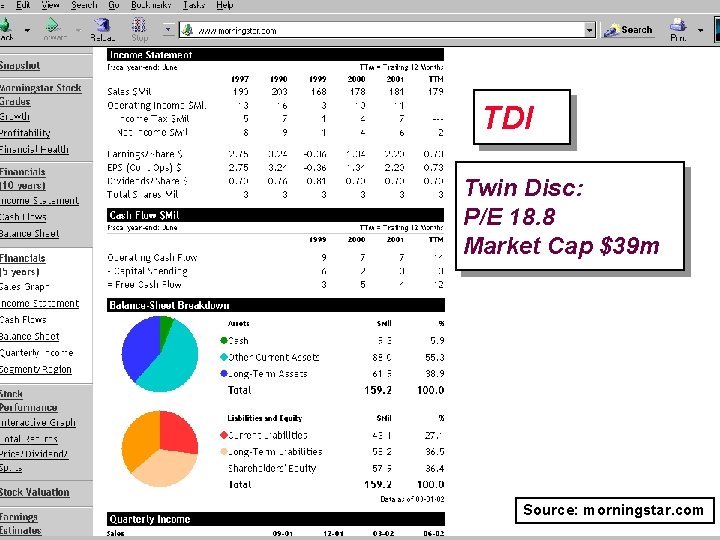Click the Liabilities and Equity pie chart
Screen dimensions: 720x540
160,449
